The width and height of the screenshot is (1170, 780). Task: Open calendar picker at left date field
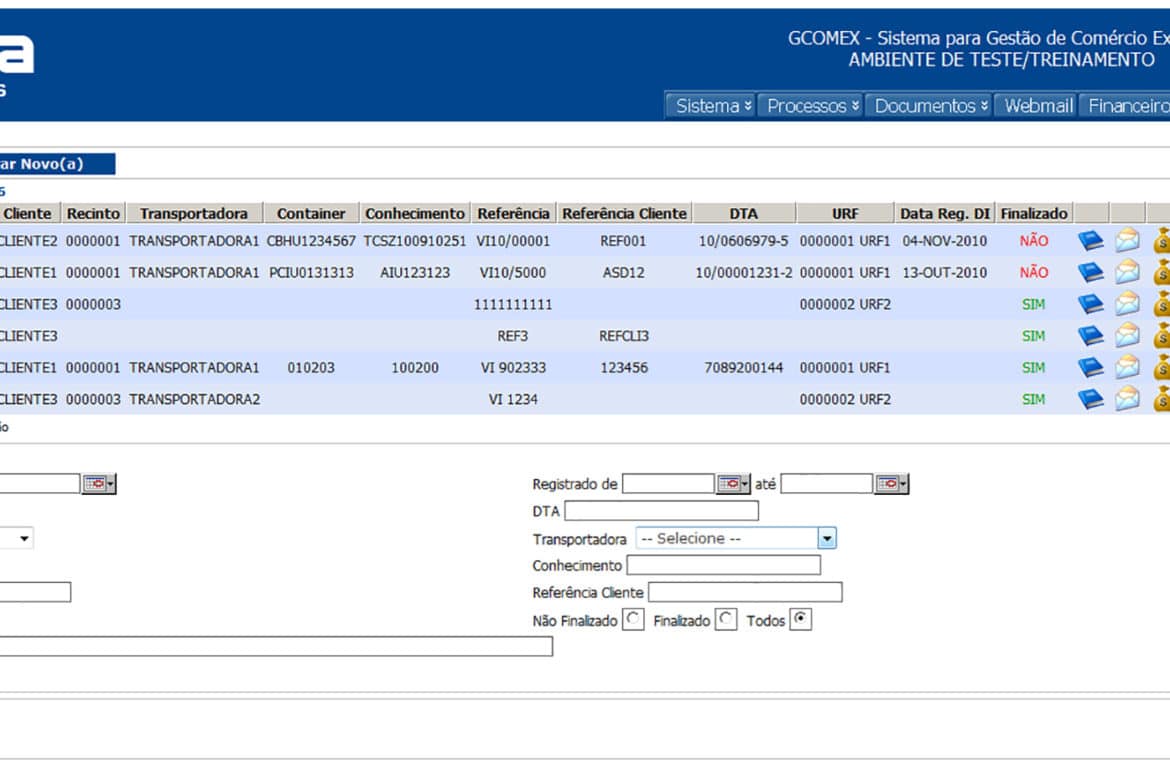pos(98,484)
